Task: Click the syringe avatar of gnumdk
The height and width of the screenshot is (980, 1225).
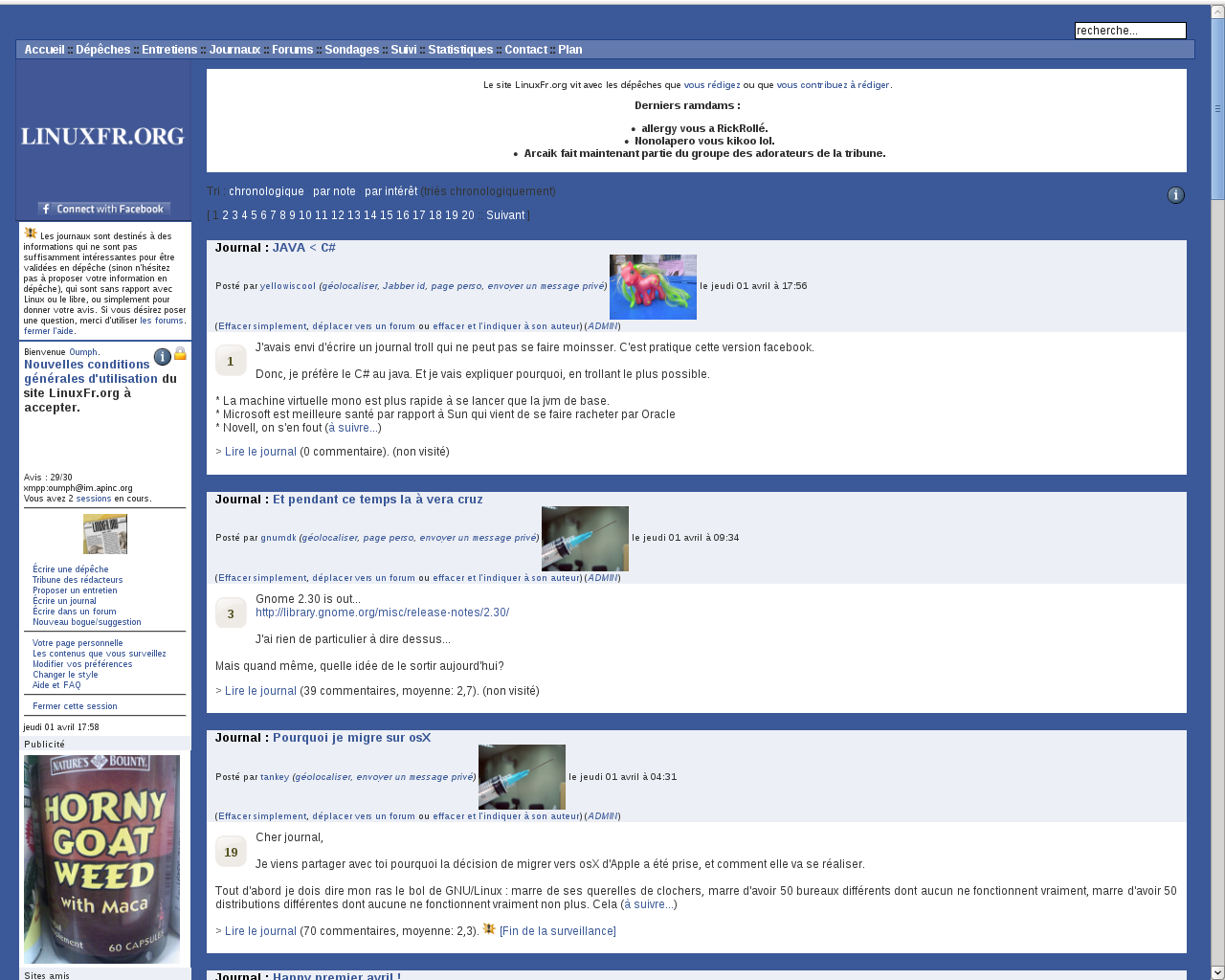Action: (585, 539)
